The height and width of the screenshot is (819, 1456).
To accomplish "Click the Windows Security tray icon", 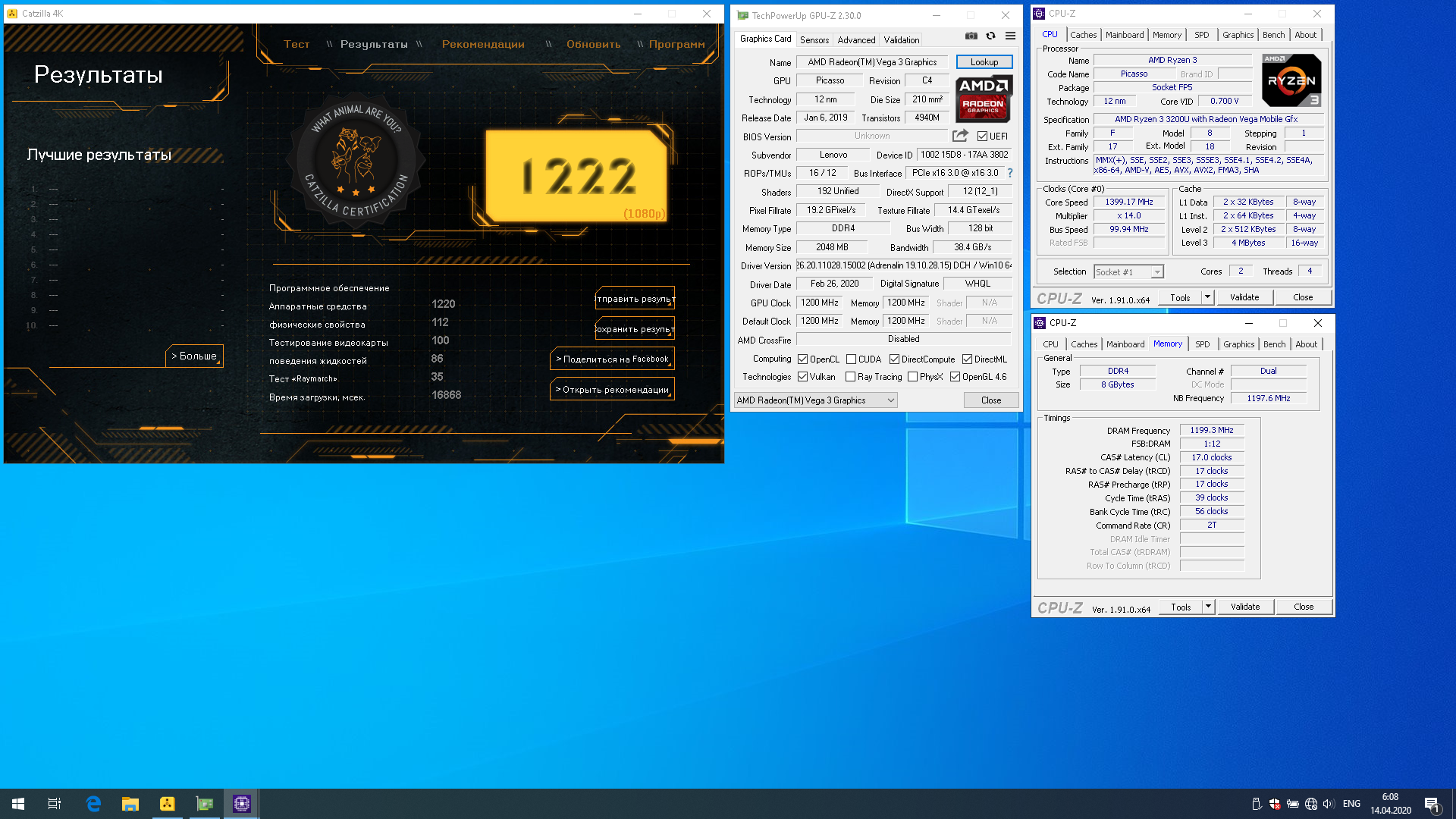I will [x=1275, y=804].
